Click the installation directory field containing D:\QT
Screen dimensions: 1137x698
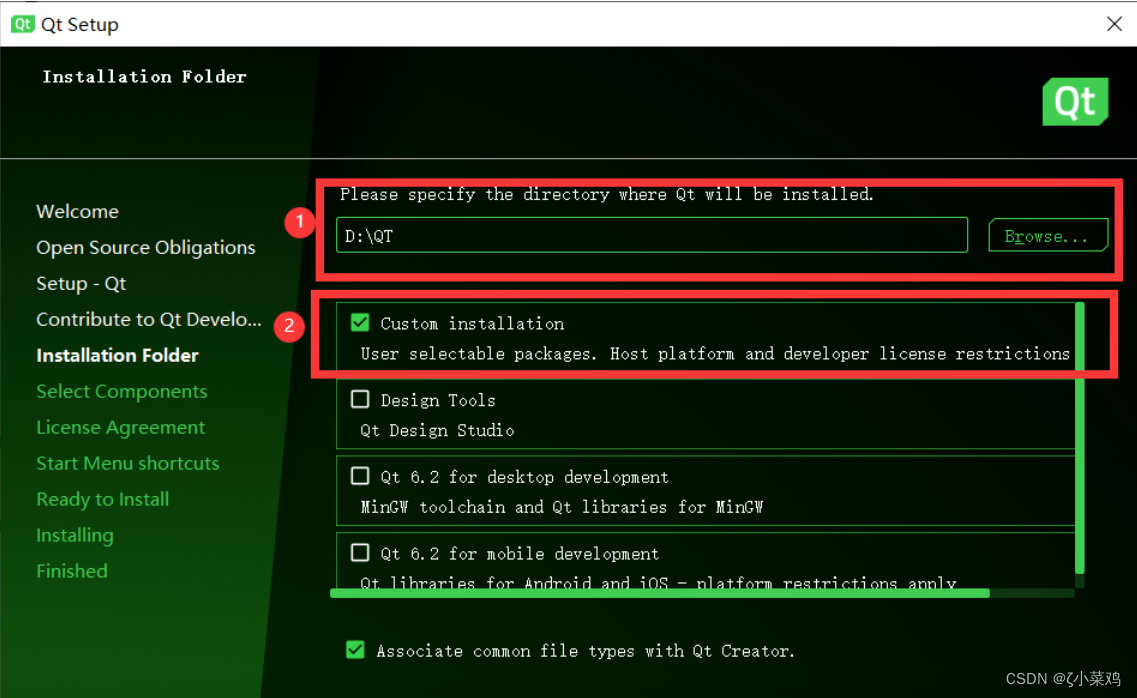[652, 236]
